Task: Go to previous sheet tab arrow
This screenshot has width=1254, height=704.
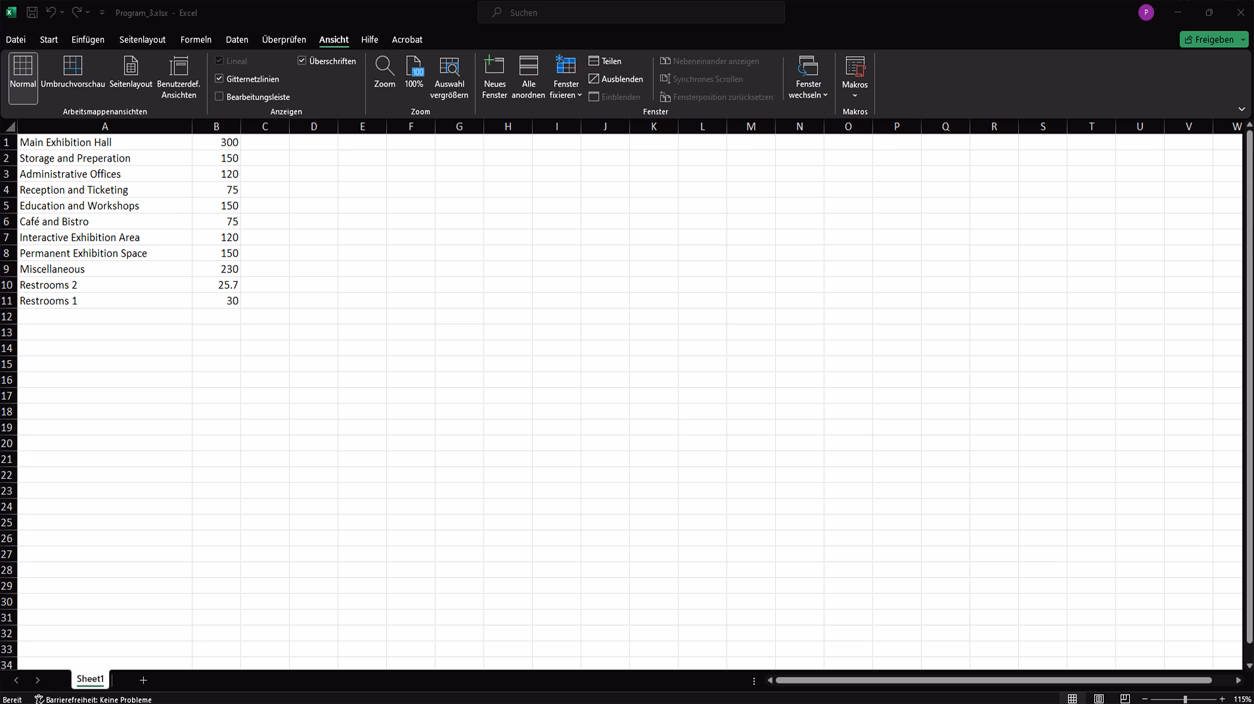Action: coord(16,680)
